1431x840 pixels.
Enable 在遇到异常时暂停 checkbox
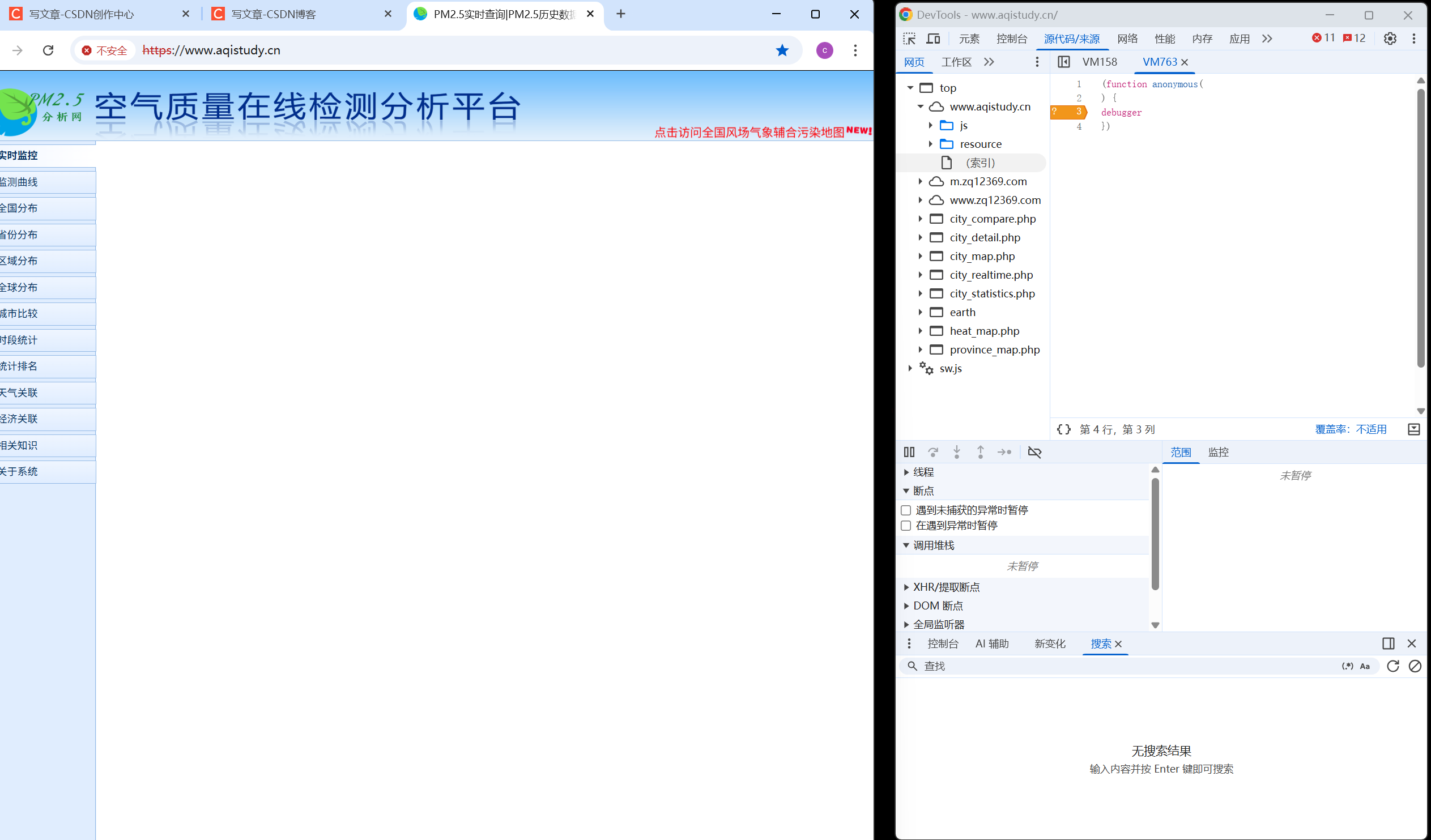coord(906,526)
